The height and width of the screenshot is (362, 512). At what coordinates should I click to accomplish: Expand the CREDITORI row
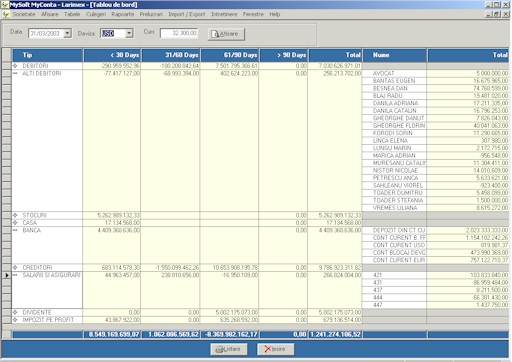click(15, 267)
